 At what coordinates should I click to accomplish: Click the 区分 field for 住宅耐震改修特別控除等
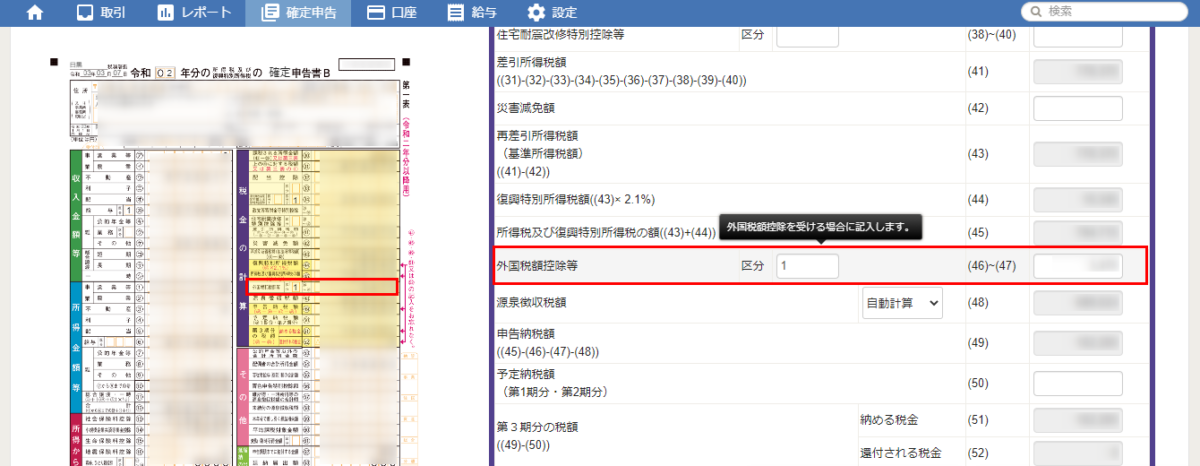click(807, 34)
